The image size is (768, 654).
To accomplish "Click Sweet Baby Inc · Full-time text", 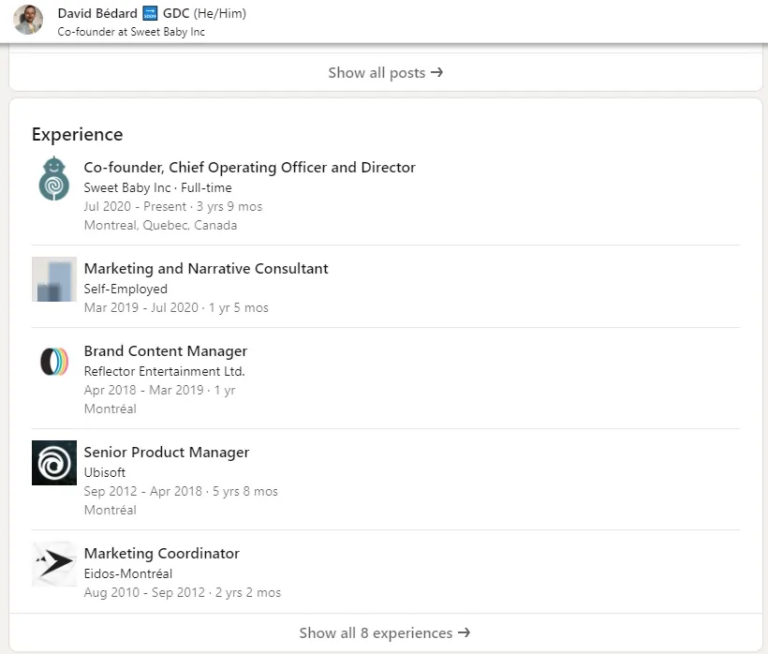I will point(158,188).
